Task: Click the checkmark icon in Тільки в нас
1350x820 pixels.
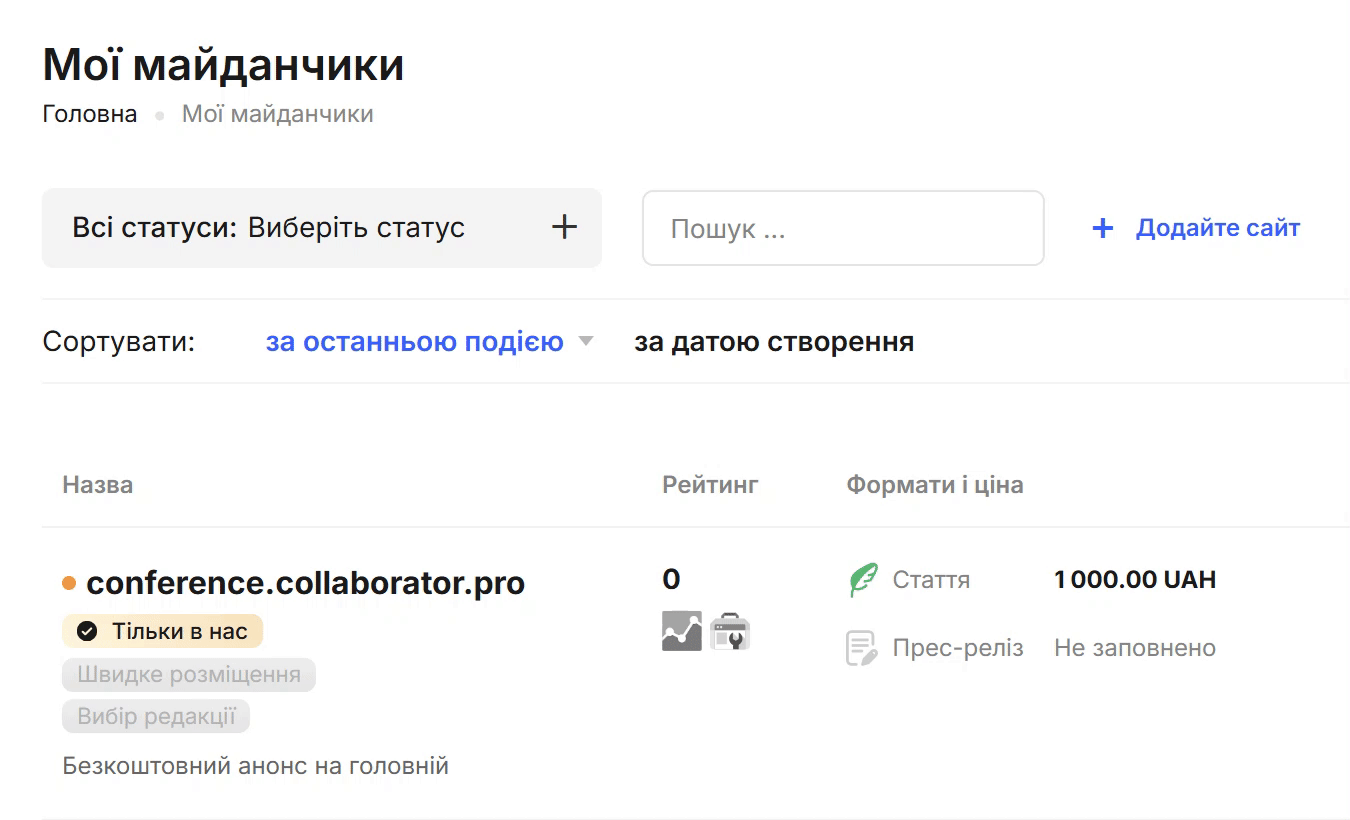Action: [x=87, y=631]
